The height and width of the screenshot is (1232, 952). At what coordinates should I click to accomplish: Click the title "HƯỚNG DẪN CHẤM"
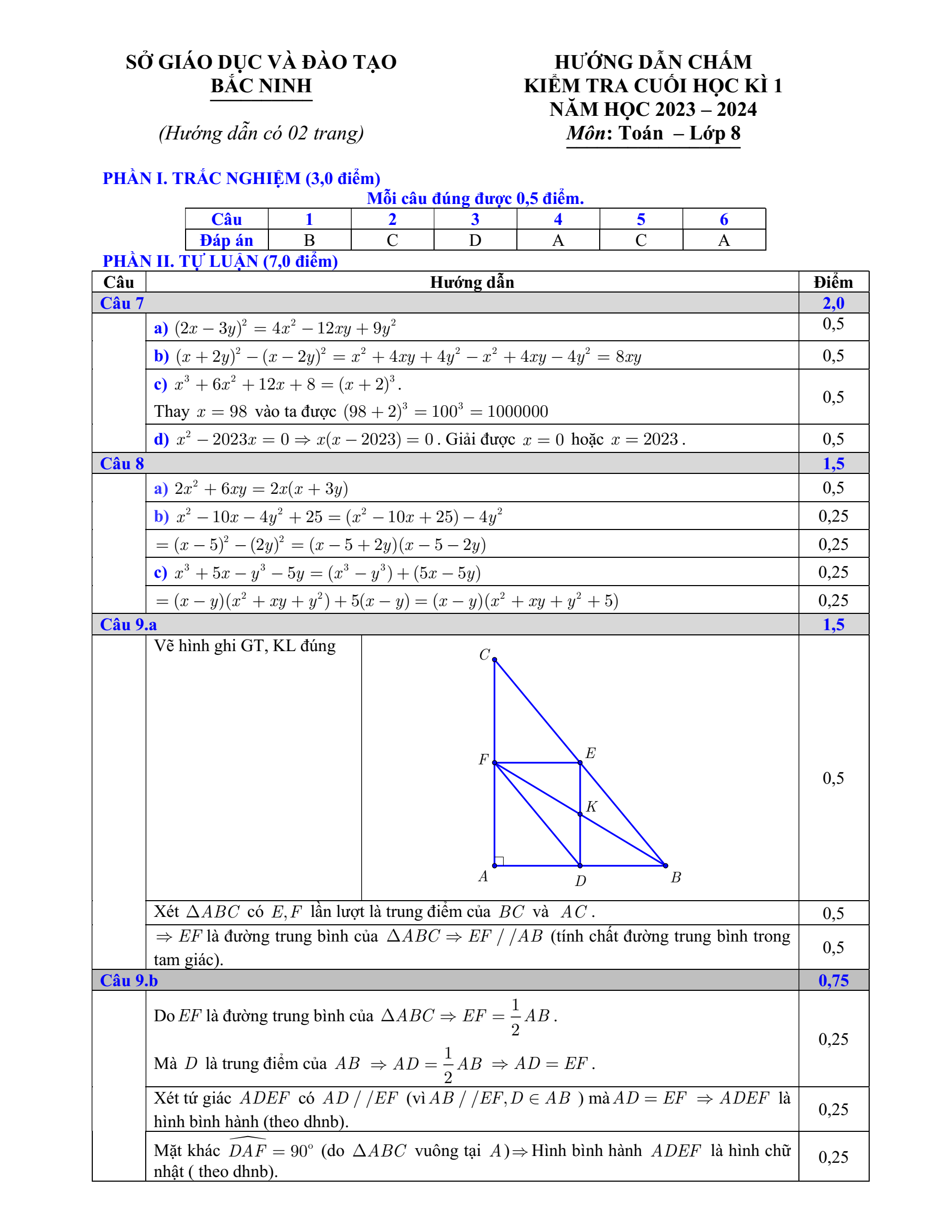coord(653,62)
